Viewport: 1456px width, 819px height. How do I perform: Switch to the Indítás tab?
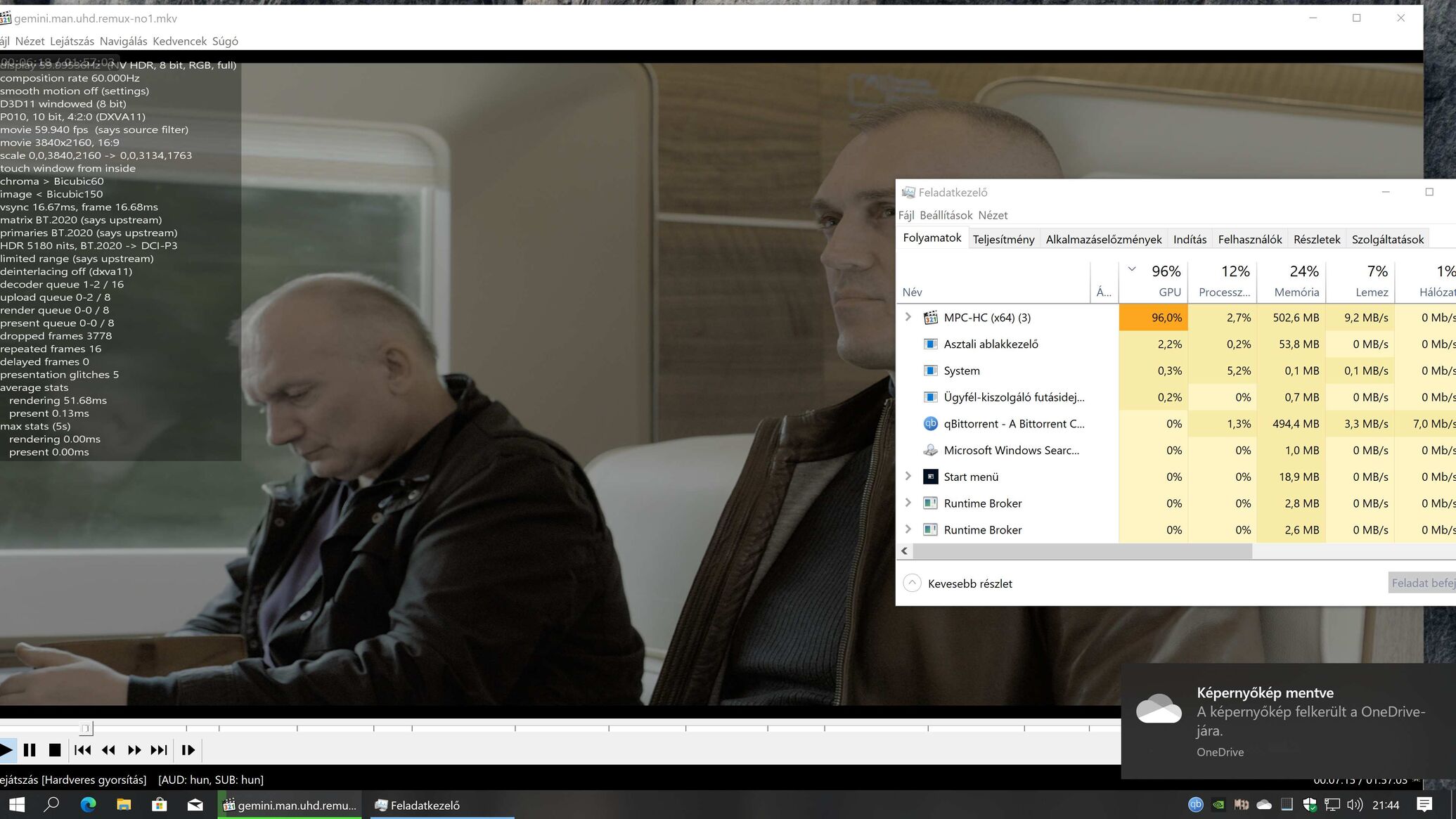point(1190,239)
